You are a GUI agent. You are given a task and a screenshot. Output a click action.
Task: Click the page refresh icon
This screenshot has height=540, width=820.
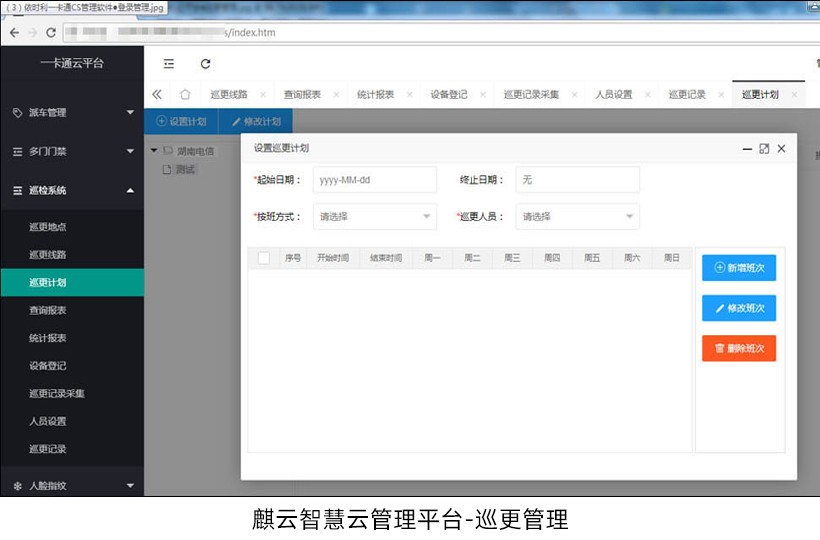[x=206, y=63]
